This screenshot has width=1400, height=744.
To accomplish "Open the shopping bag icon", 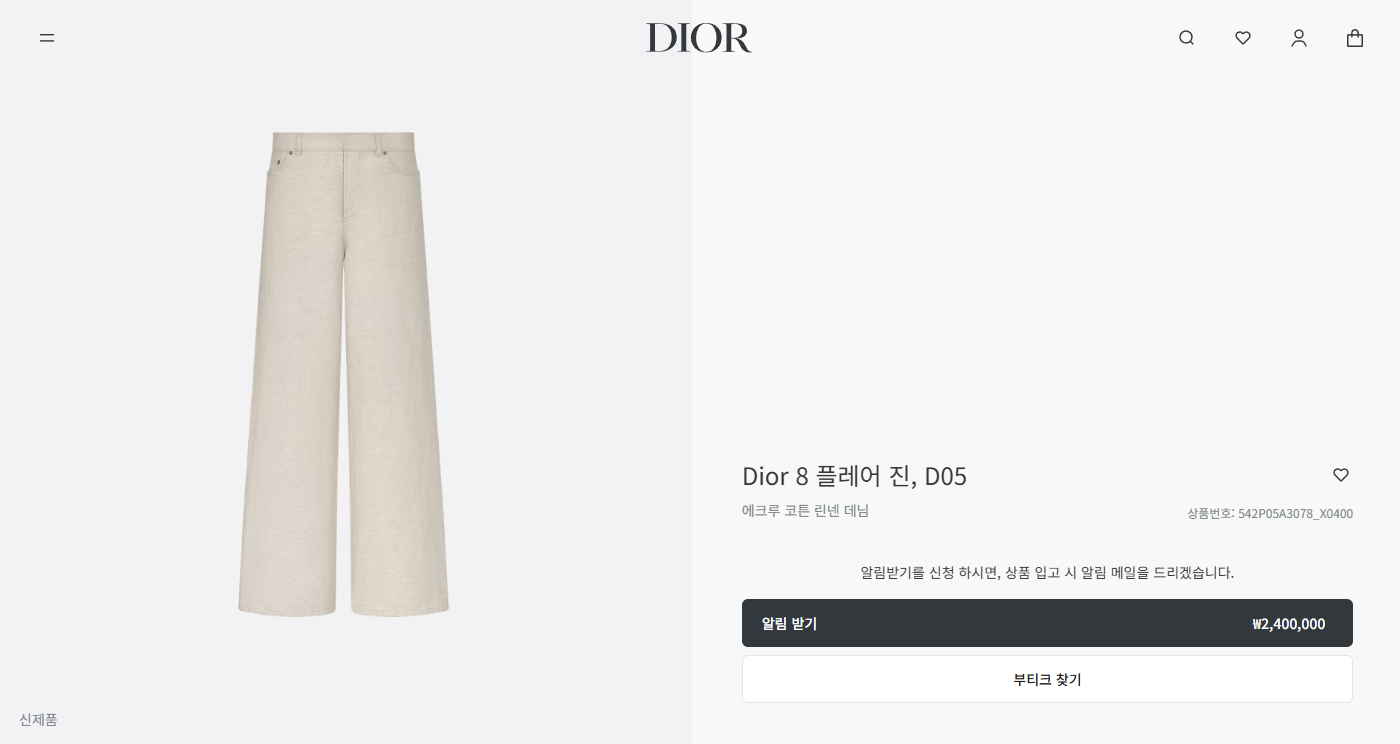I will pos(1354,38).
